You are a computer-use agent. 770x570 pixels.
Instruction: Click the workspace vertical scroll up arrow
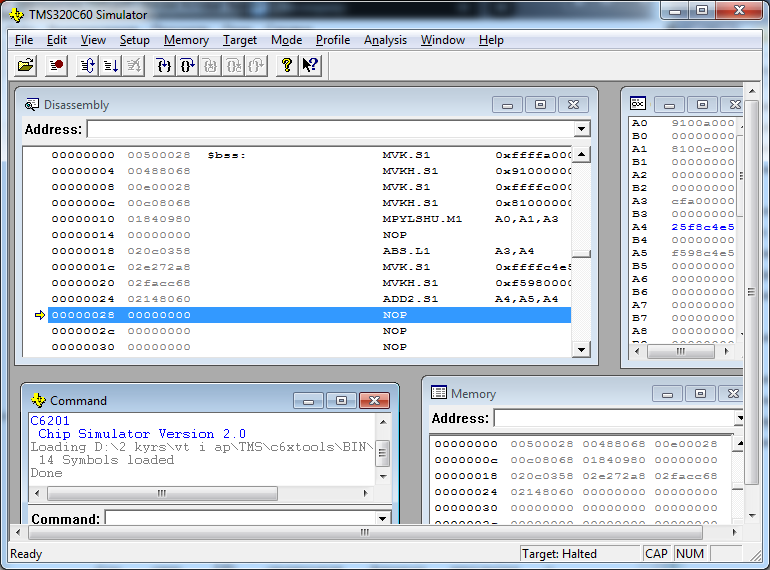pos(752,91)
